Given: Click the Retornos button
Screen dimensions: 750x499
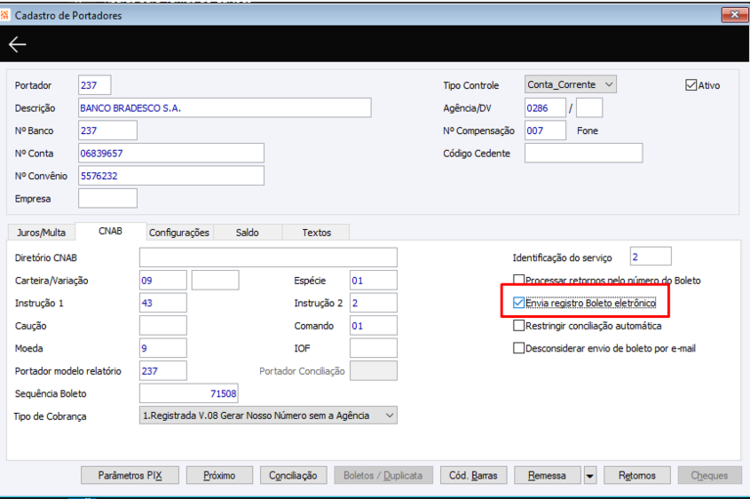Looking at the screenshot, I should (x=637, y=476).
